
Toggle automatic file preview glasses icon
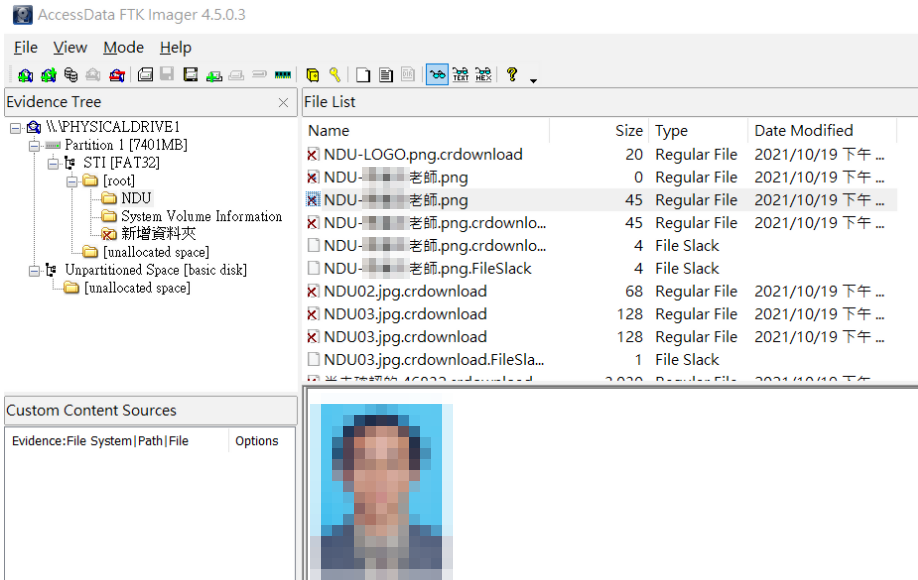point(437,75)
